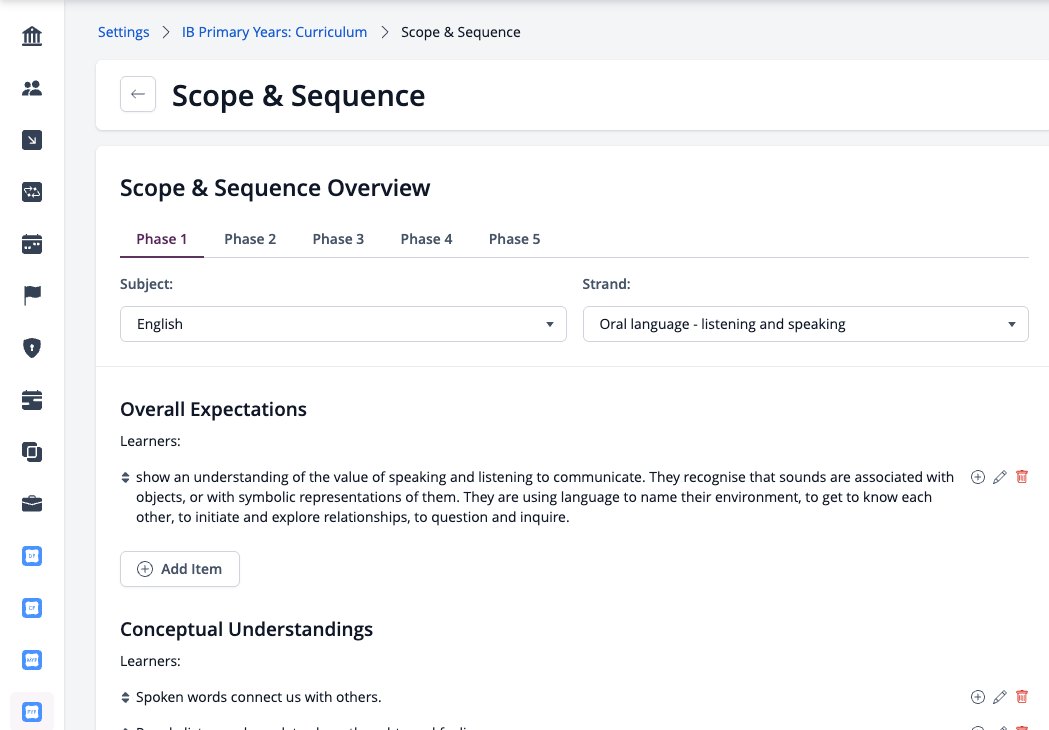This screenshot has width=1049, height=730.
Task: Switch to the Phase 2 tab
Action: pyautogui.click(x=250, y=239)
